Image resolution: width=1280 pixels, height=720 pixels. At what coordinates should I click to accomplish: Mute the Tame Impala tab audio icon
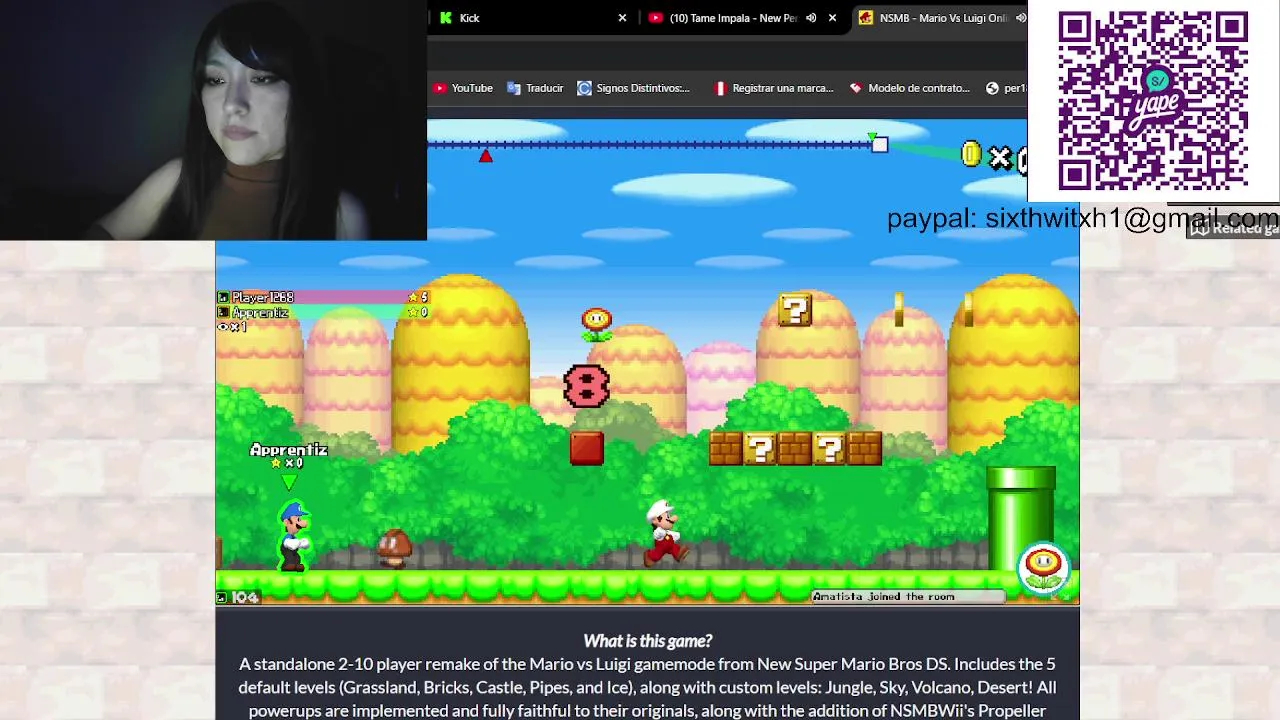[811, 18]
